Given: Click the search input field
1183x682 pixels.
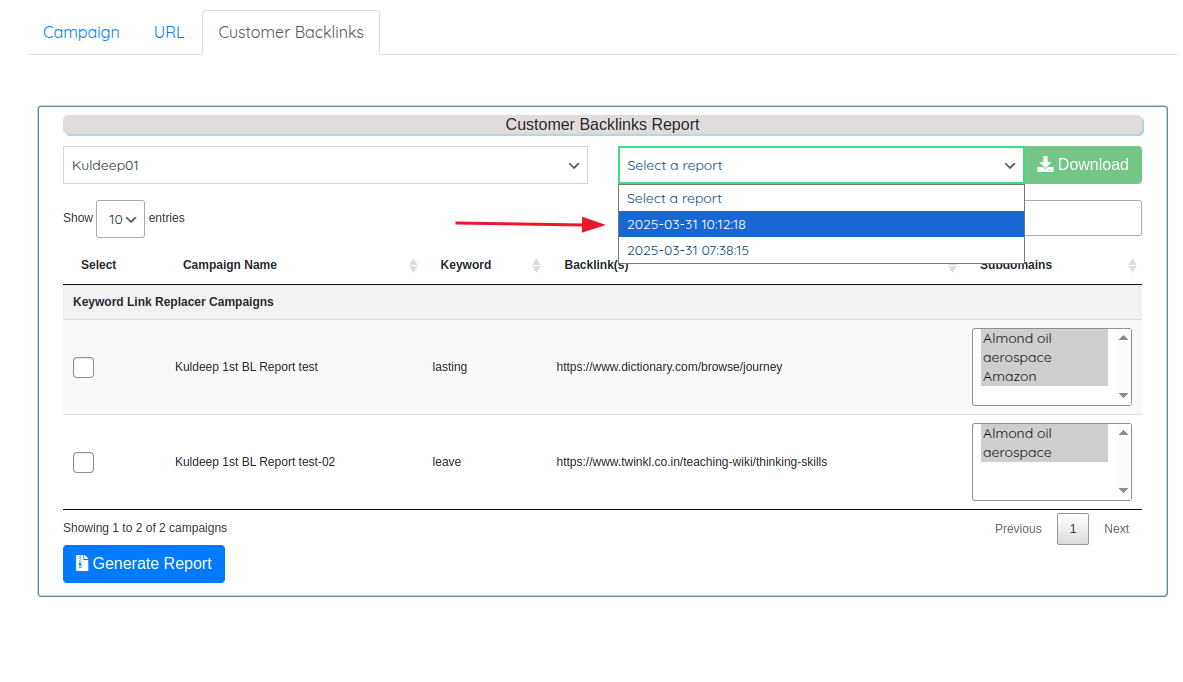Looking at the screenshot, I should point(1083,218).
